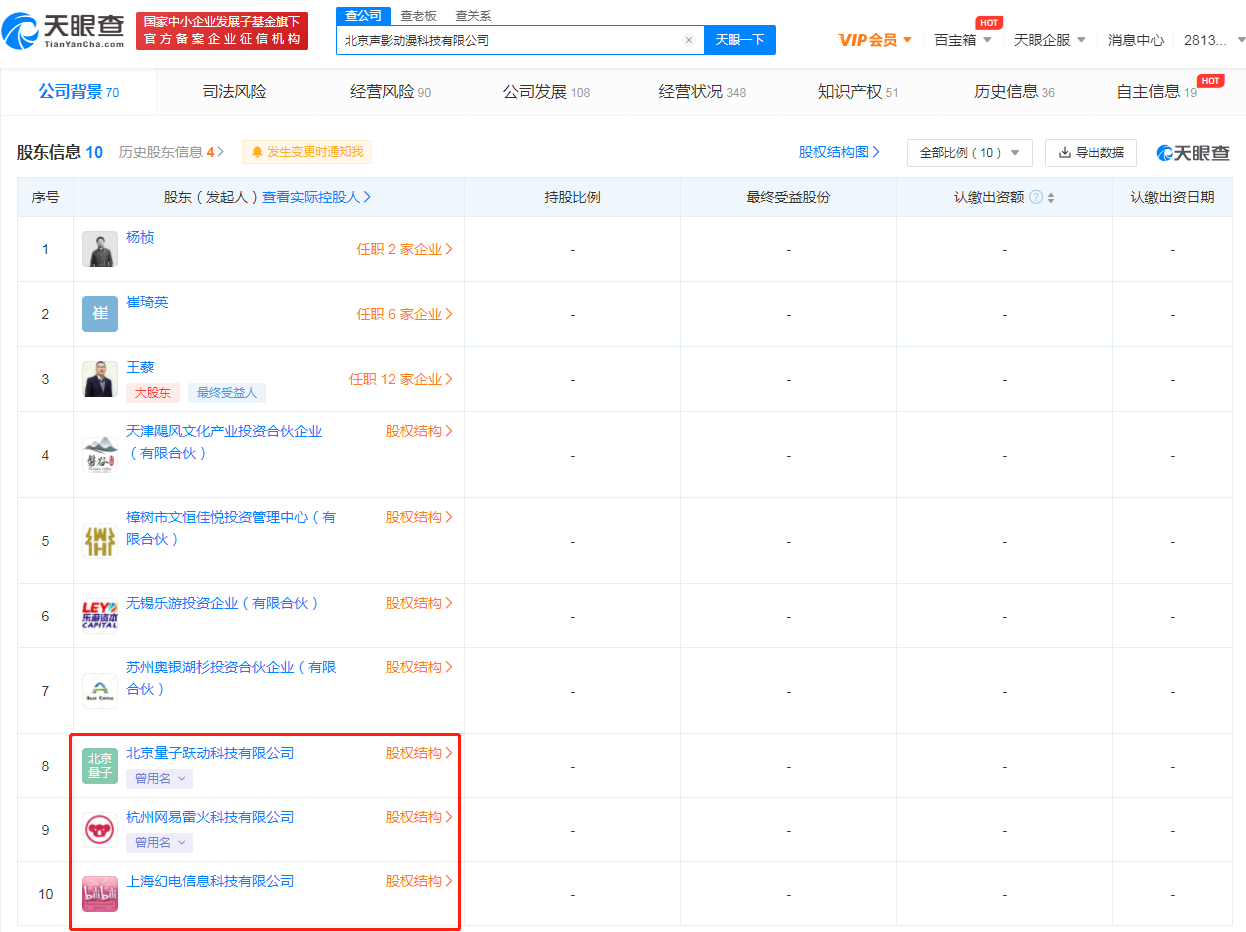Sort by the 认缴出资额 column arrows

(x=1051, y=198)
